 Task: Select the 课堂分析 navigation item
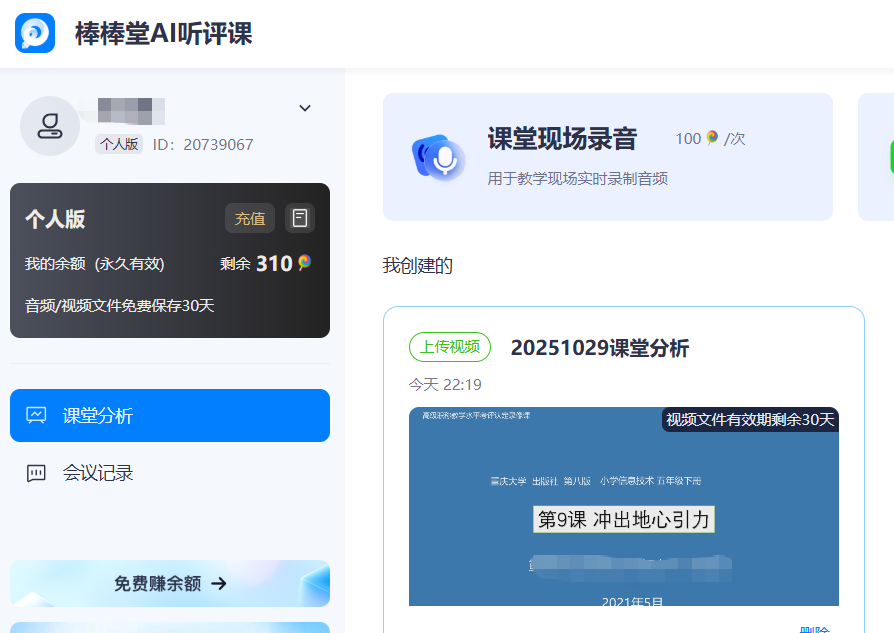point(170,415)
